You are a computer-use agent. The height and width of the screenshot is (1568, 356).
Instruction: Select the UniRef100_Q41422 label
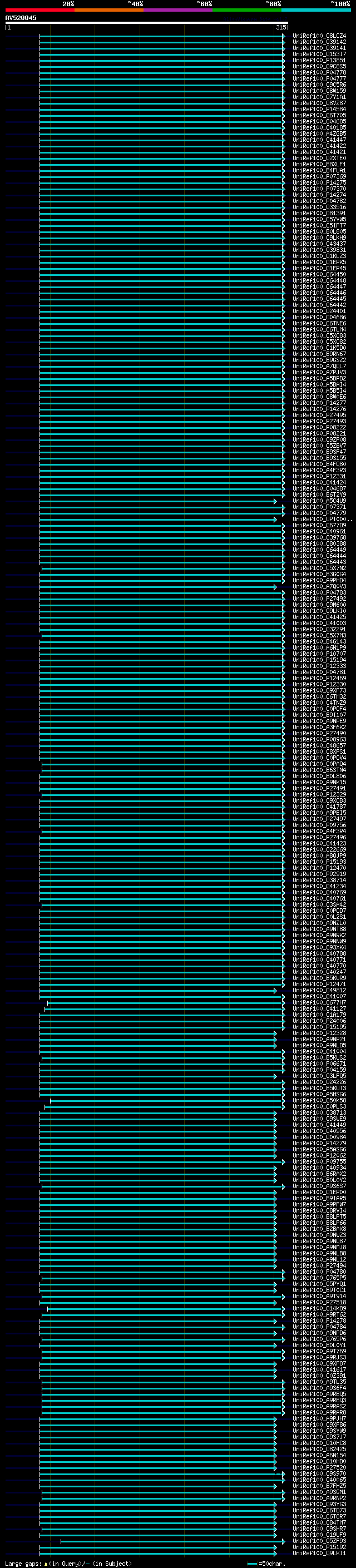tap(319, 146)
